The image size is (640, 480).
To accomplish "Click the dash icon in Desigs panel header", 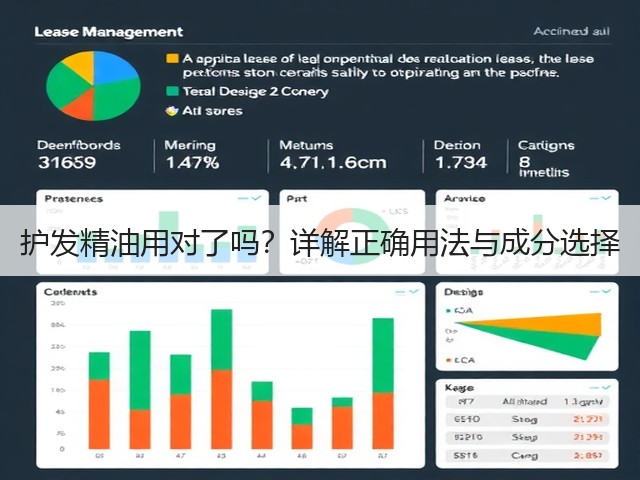I will tap(594, 291).
